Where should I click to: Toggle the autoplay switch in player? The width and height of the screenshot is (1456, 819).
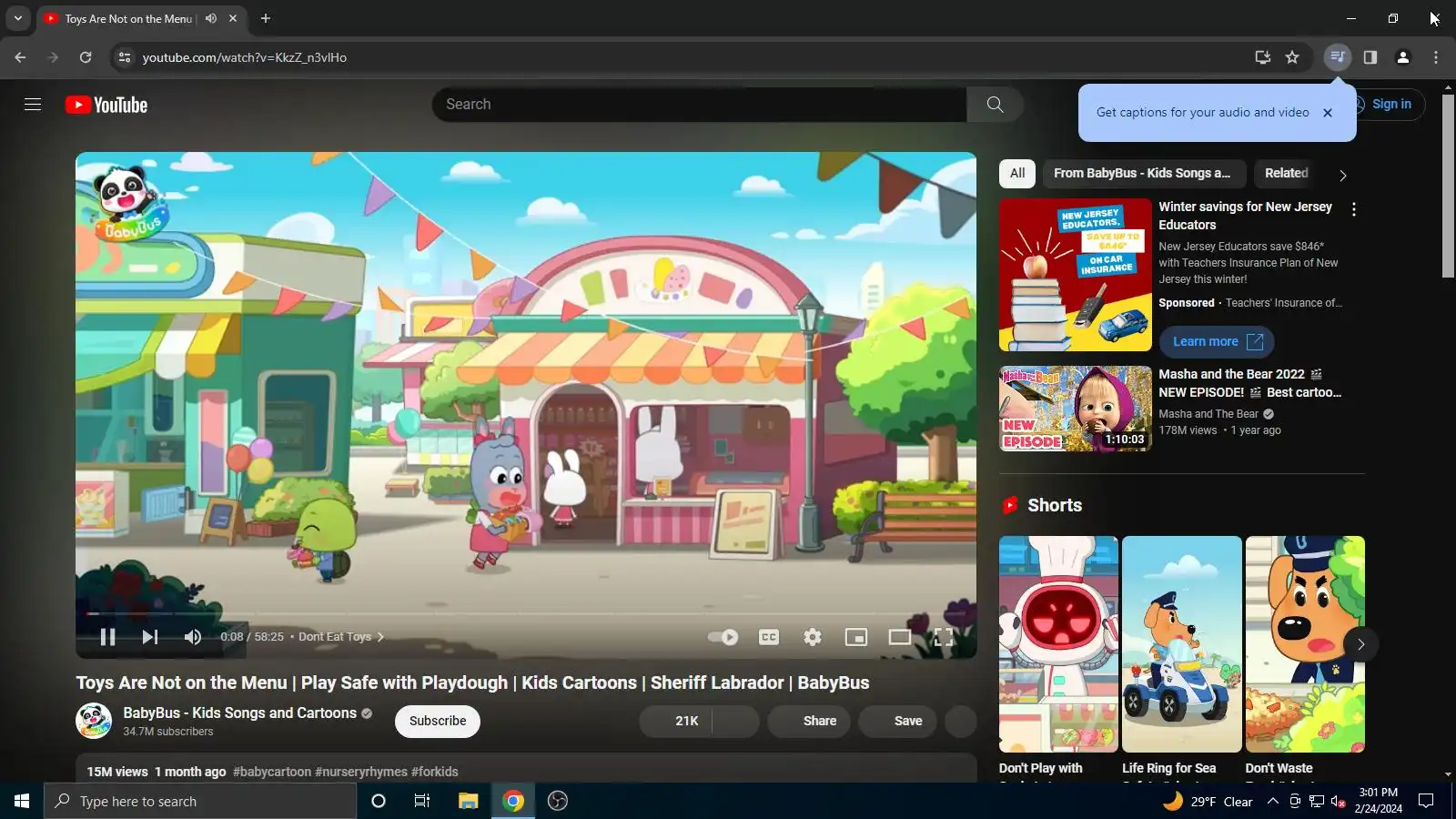pyautogui.click(x=723, y=637)
